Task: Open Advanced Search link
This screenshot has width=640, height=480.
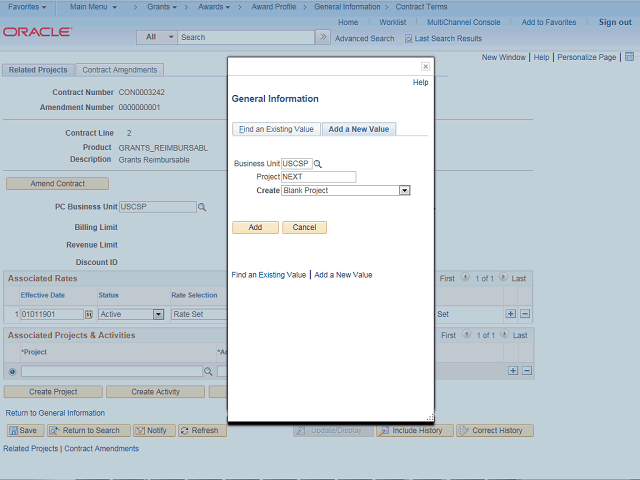Action: [364, 38]
